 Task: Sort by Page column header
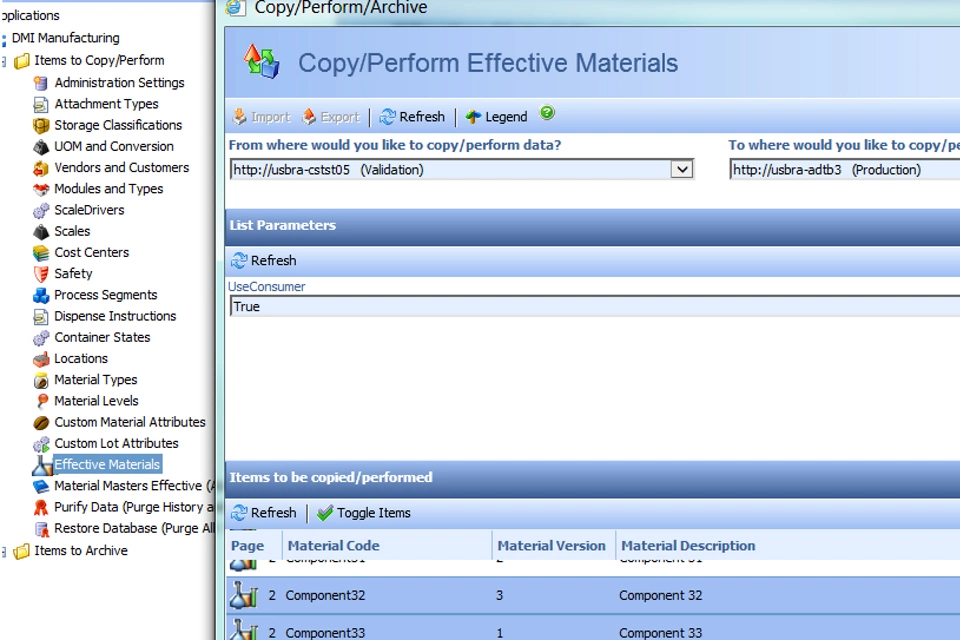pyautogui.click(x=247, y=545)
